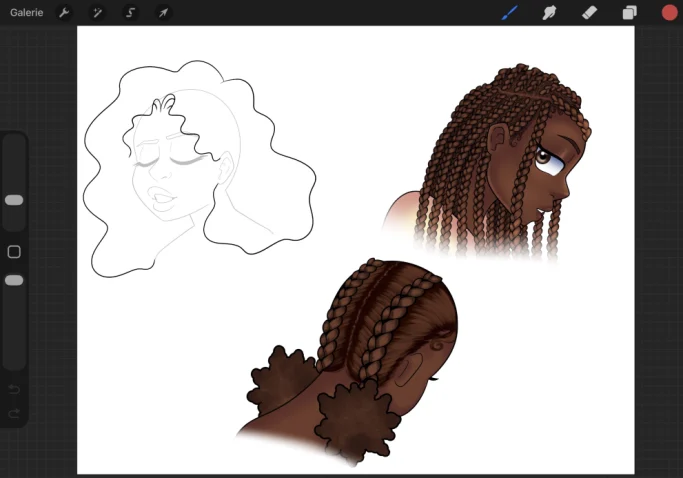The width and height of the screenshot is (683, 478).
Task: Open the Actions wrench menu
Action: (x=64, y=13)
